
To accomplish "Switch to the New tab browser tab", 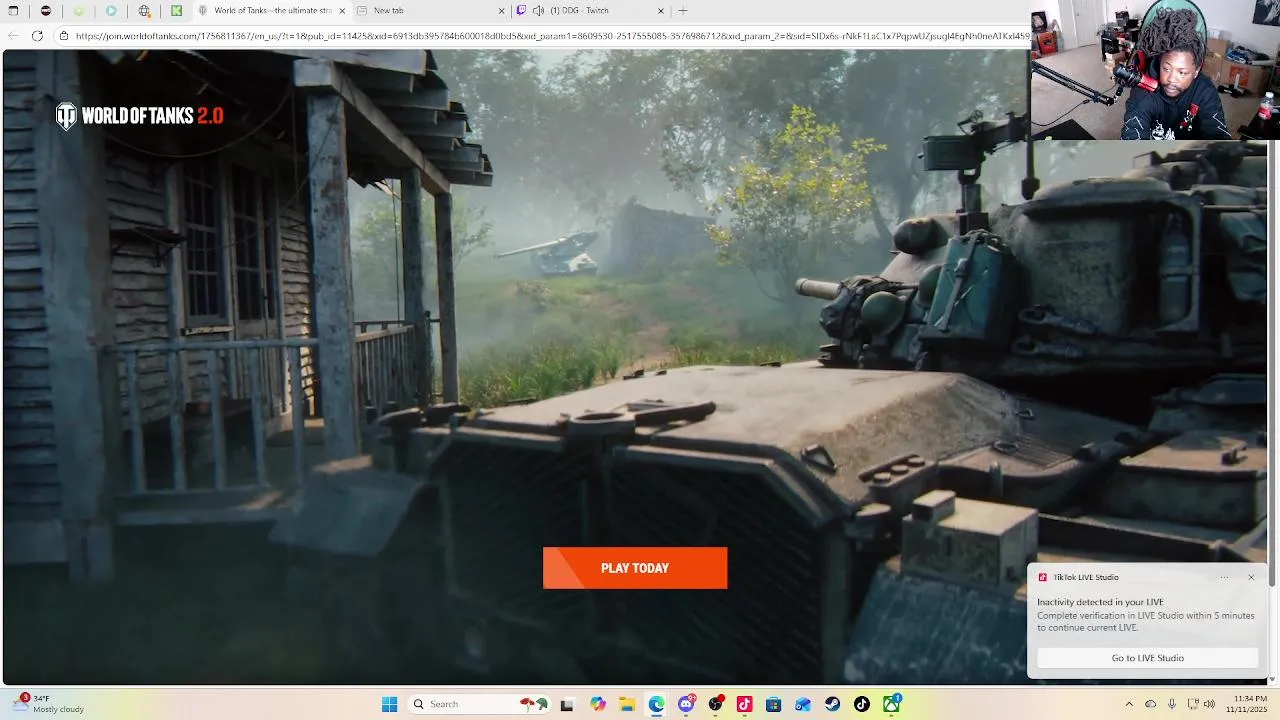I will point(430,11).
